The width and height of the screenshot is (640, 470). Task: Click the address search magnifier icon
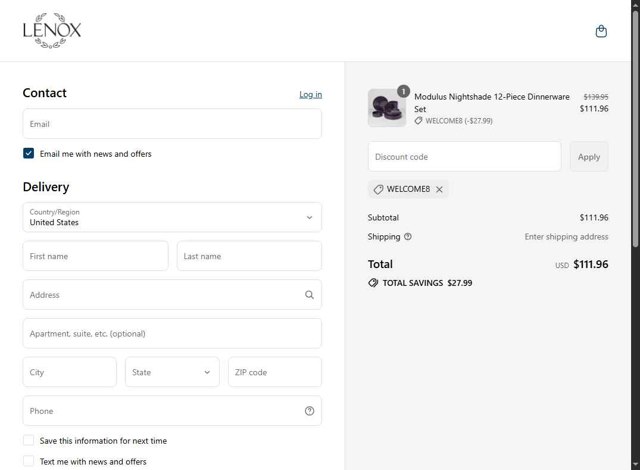point(309,295)
